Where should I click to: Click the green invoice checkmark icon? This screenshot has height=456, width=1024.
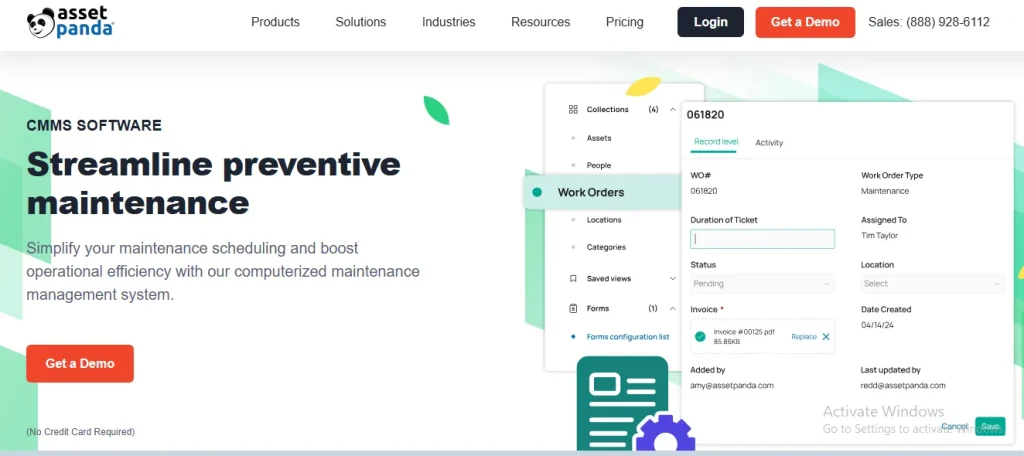click(700, 336)
